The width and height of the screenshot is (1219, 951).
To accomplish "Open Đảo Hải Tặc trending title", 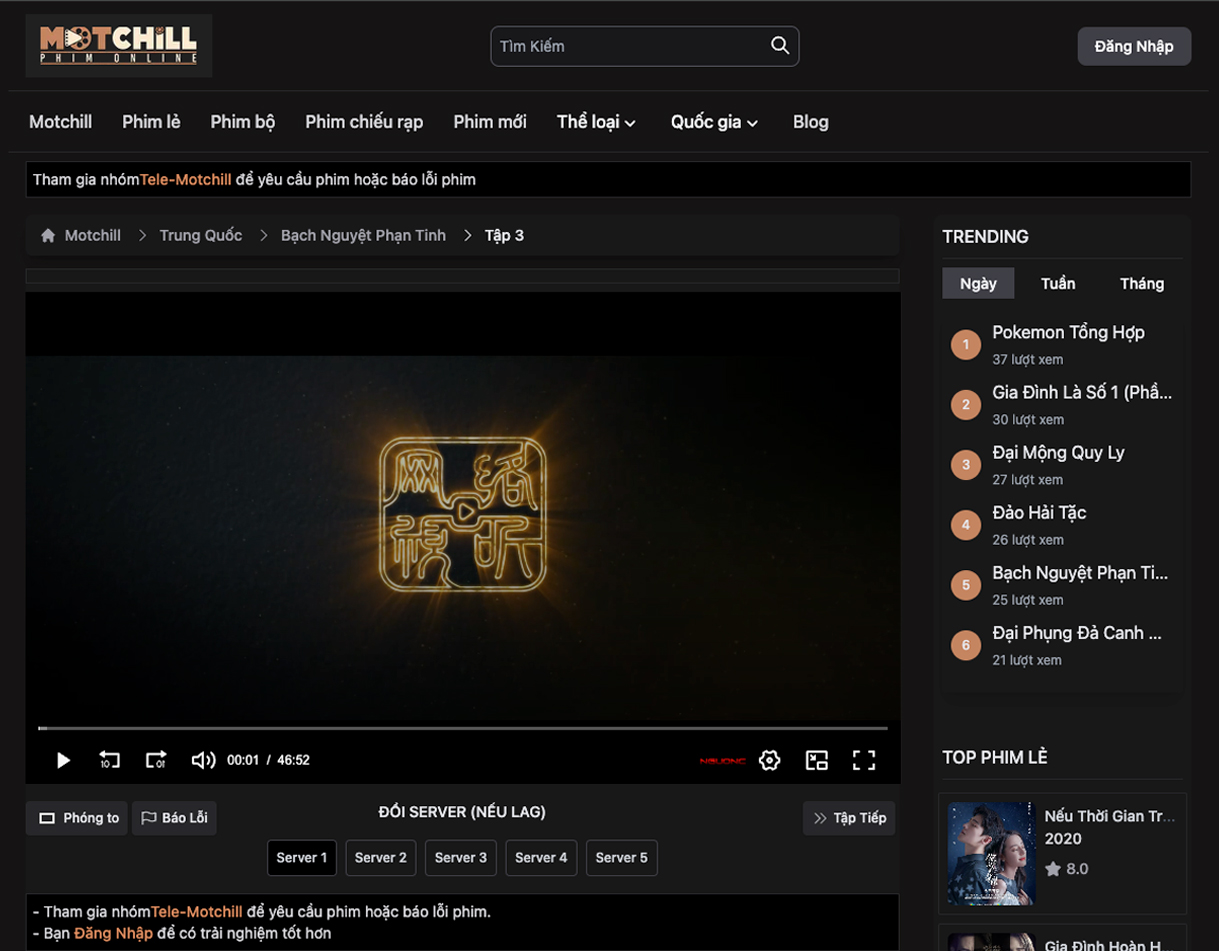I will (x=1039, y=512).
